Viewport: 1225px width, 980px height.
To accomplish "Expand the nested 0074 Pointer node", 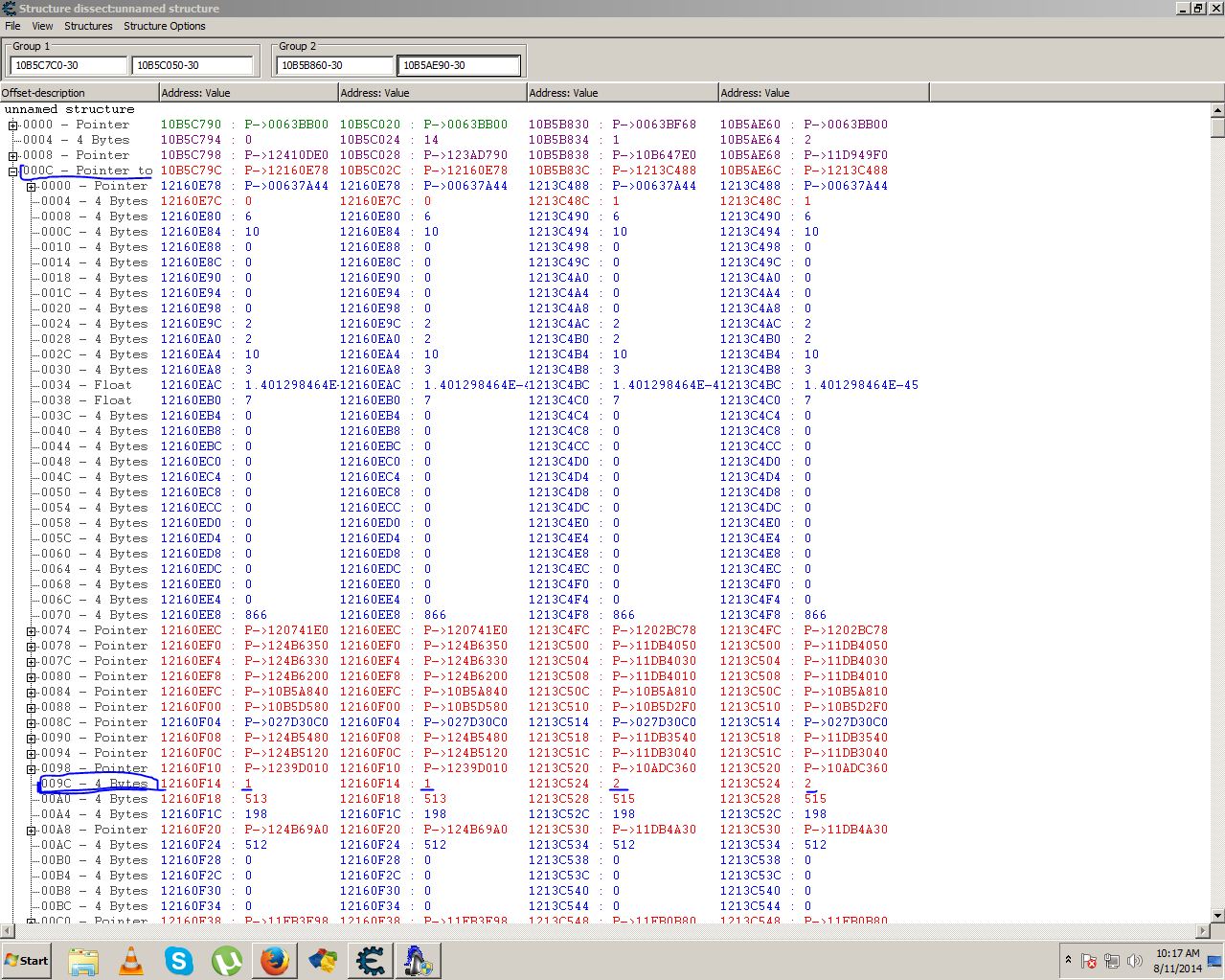I will [32, 630].
